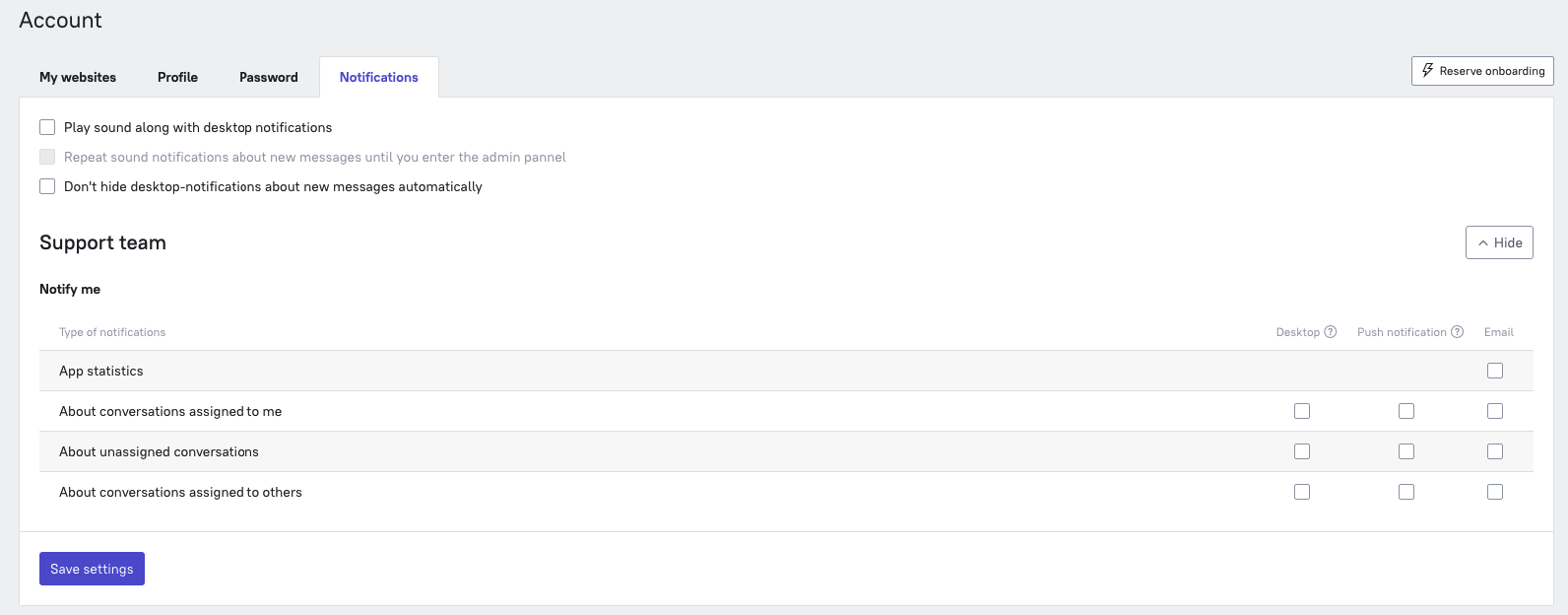Check Push notification for conversations assigned to me
Screen dimensions: 1568x615
pyautogui.click(x=1406, y=411)
